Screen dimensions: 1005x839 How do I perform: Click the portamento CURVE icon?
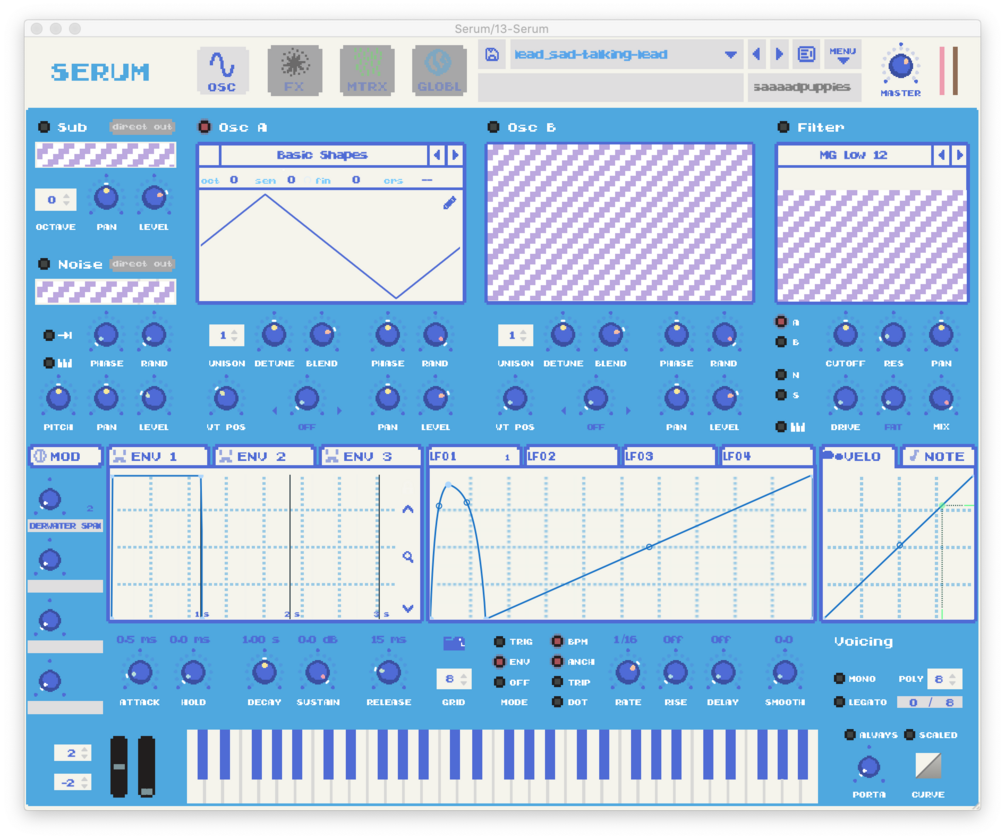[928, 765]
